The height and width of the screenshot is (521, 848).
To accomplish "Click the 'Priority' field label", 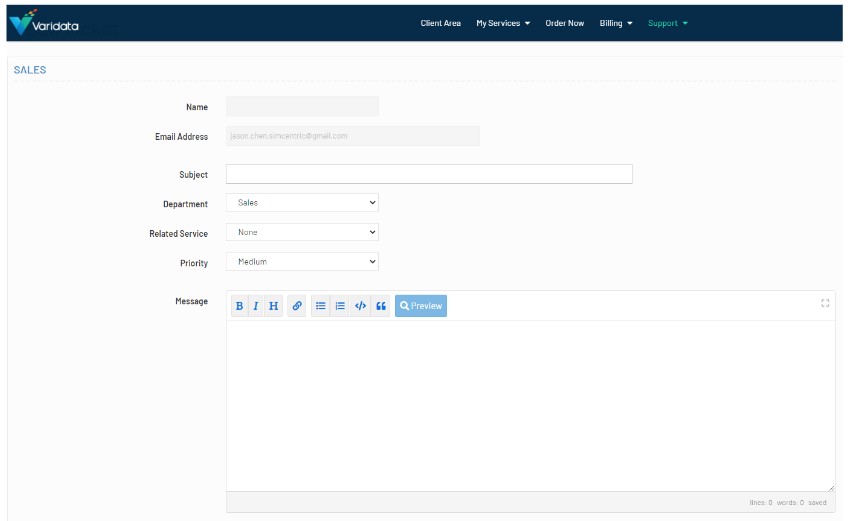I will coord(194,263).
